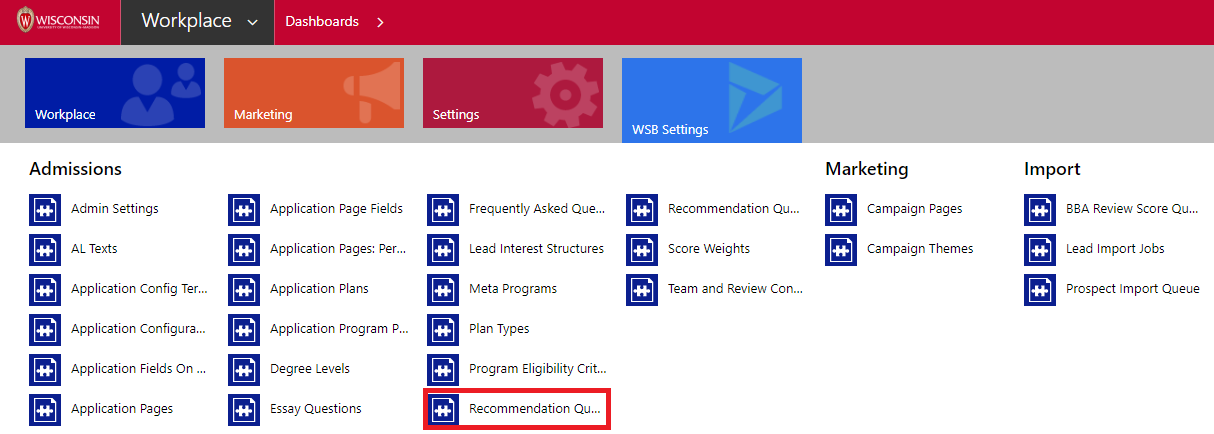Viewport: 1214px width, 434px height.
Task: Expand the Workplace dropdown chevron
Action: click(x=252, y=22)
